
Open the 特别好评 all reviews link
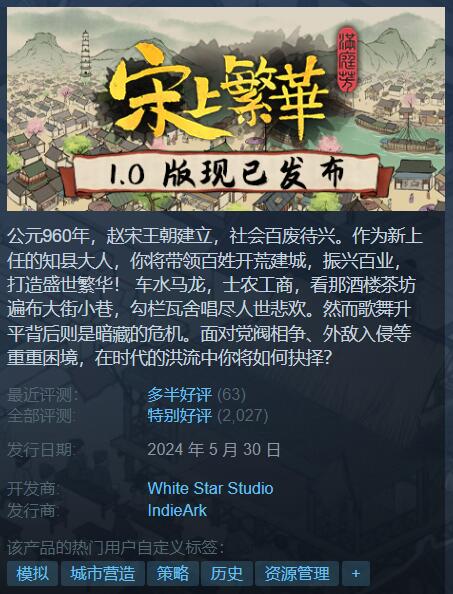click(x=180, y=416)
